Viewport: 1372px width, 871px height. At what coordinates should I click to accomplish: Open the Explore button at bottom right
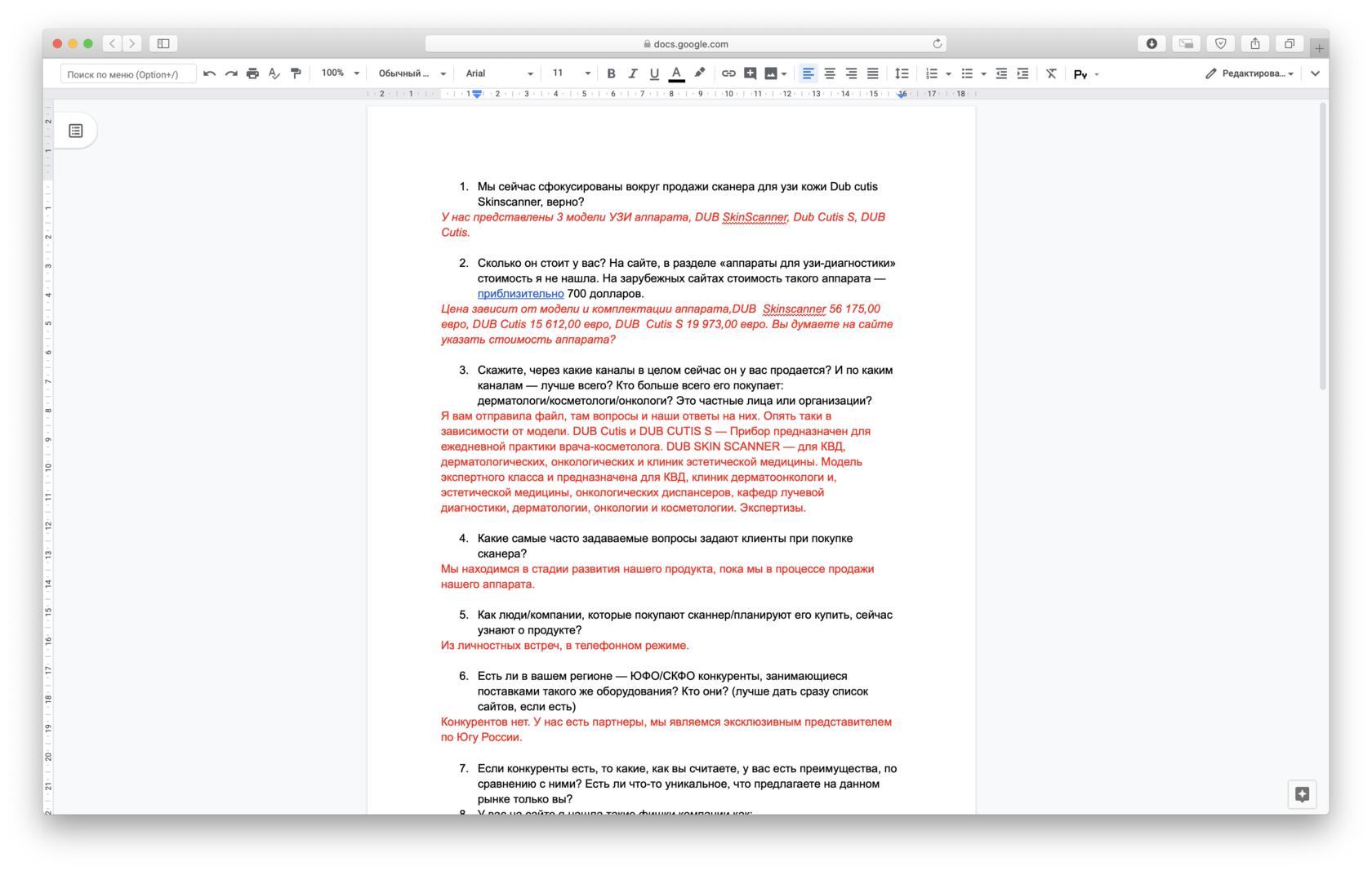(x=1302, y=794)
